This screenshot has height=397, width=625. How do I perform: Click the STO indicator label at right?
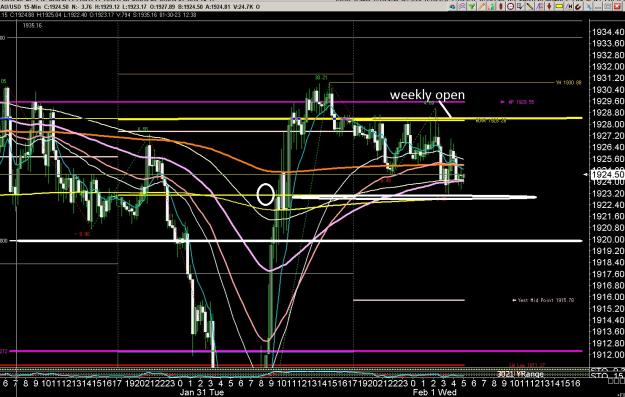coord(607,376)
